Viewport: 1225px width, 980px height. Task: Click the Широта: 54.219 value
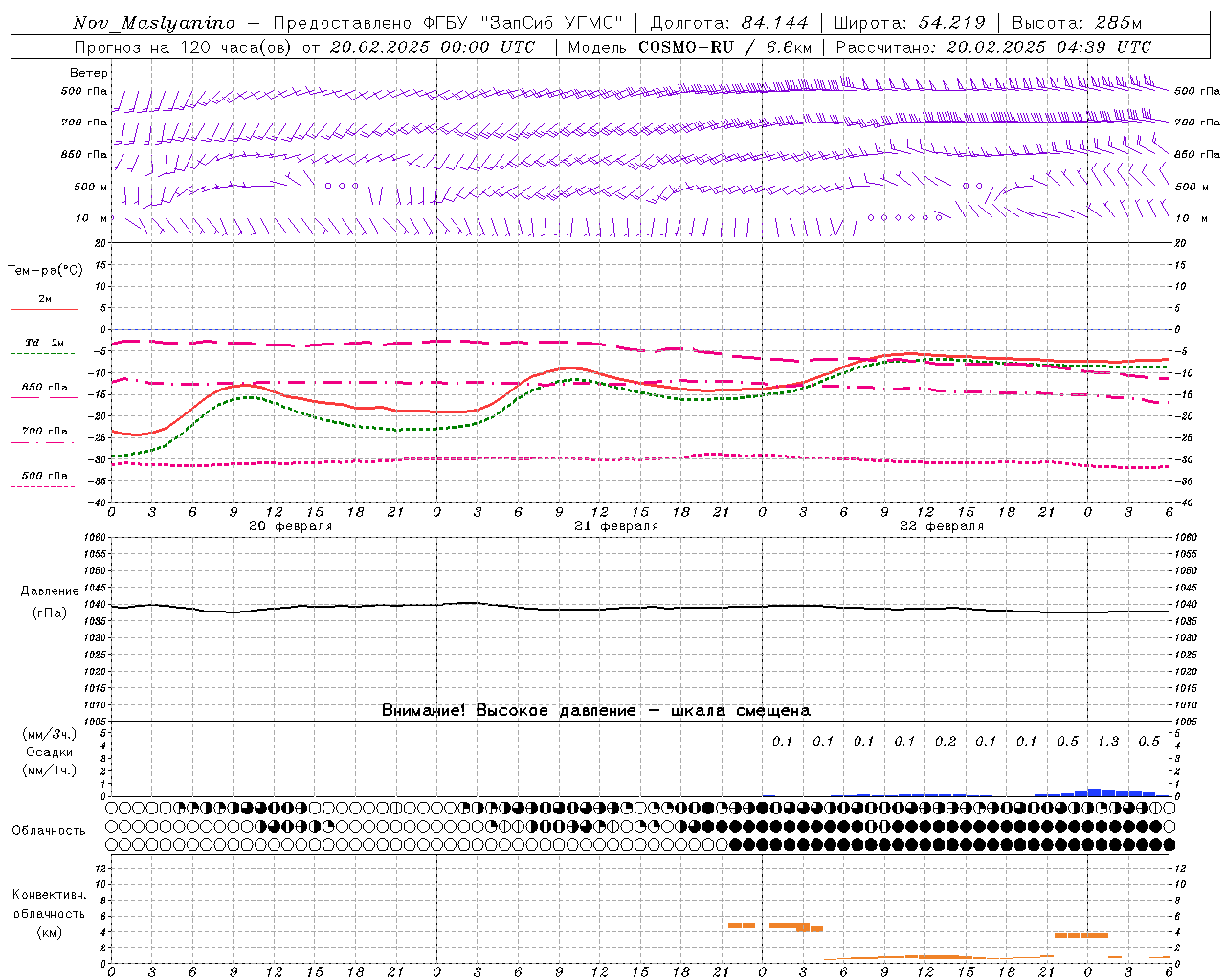pos(910,24)
